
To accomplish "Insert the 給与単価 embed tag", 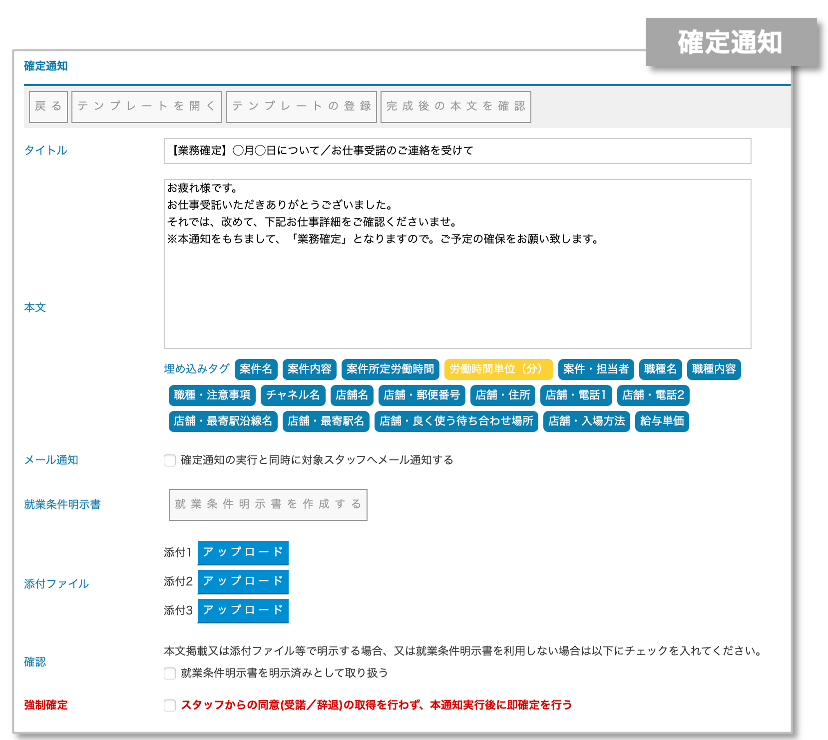I will (x=662, y=421).
